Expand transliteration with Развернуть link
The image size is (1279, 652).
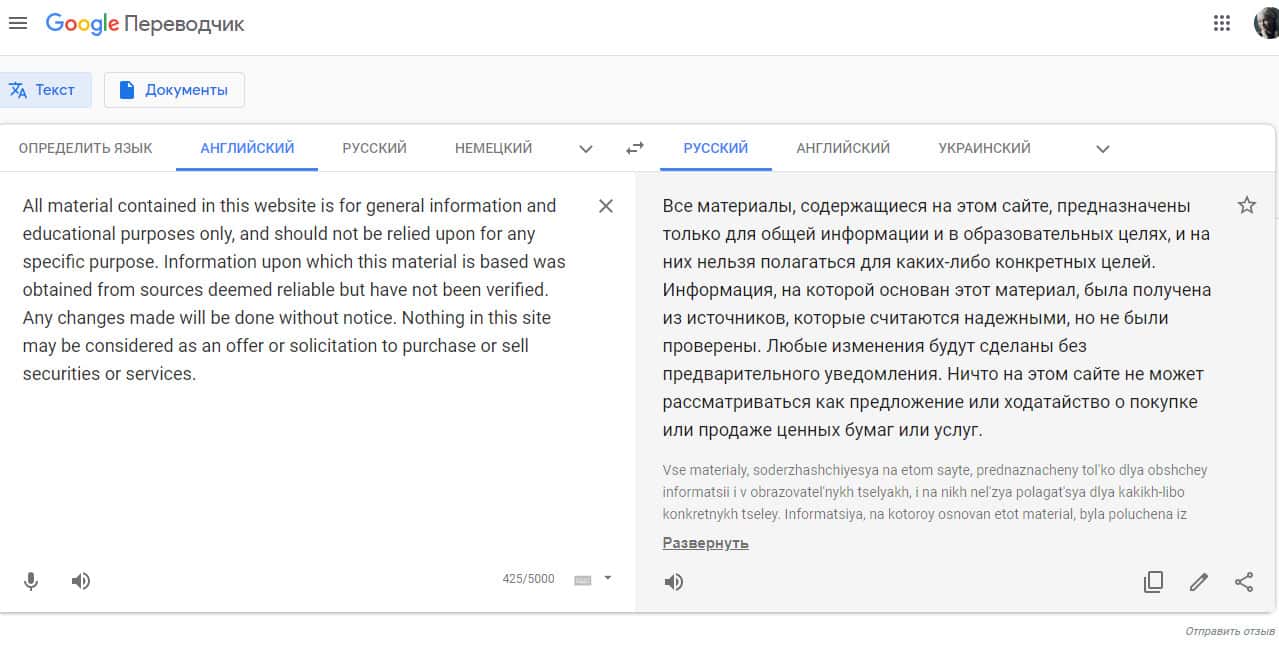[x=705, y=543]
